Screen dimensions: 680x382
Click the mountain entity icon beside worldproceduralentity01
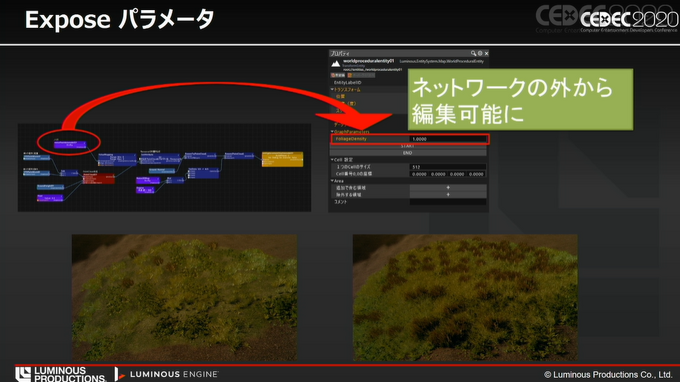[x=336, y=64]
